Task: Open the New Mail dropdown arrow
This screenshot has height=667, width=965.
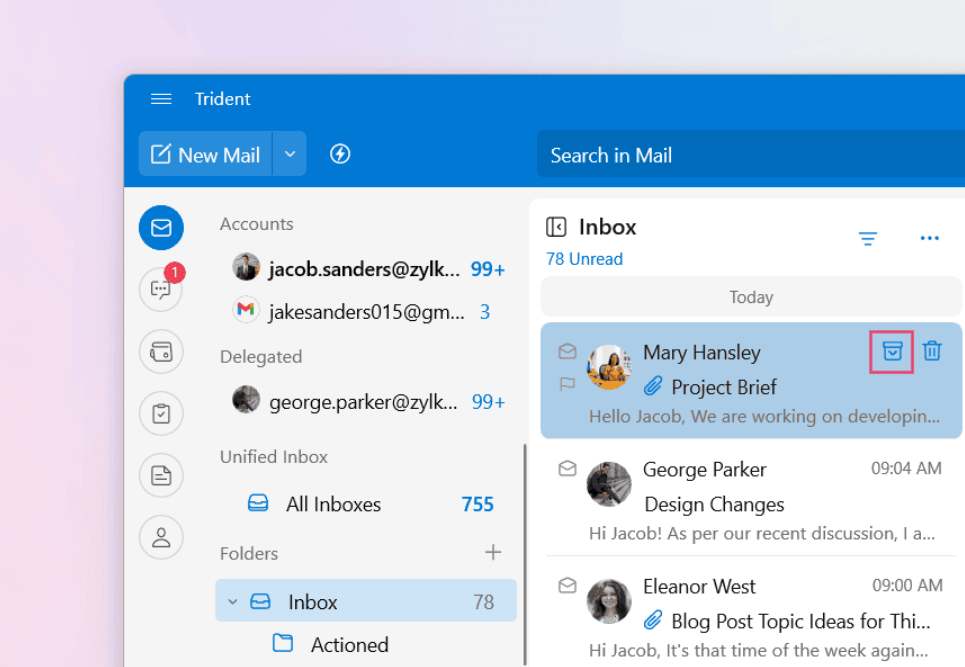Action: pyautogui.click(x=290, y=154)
